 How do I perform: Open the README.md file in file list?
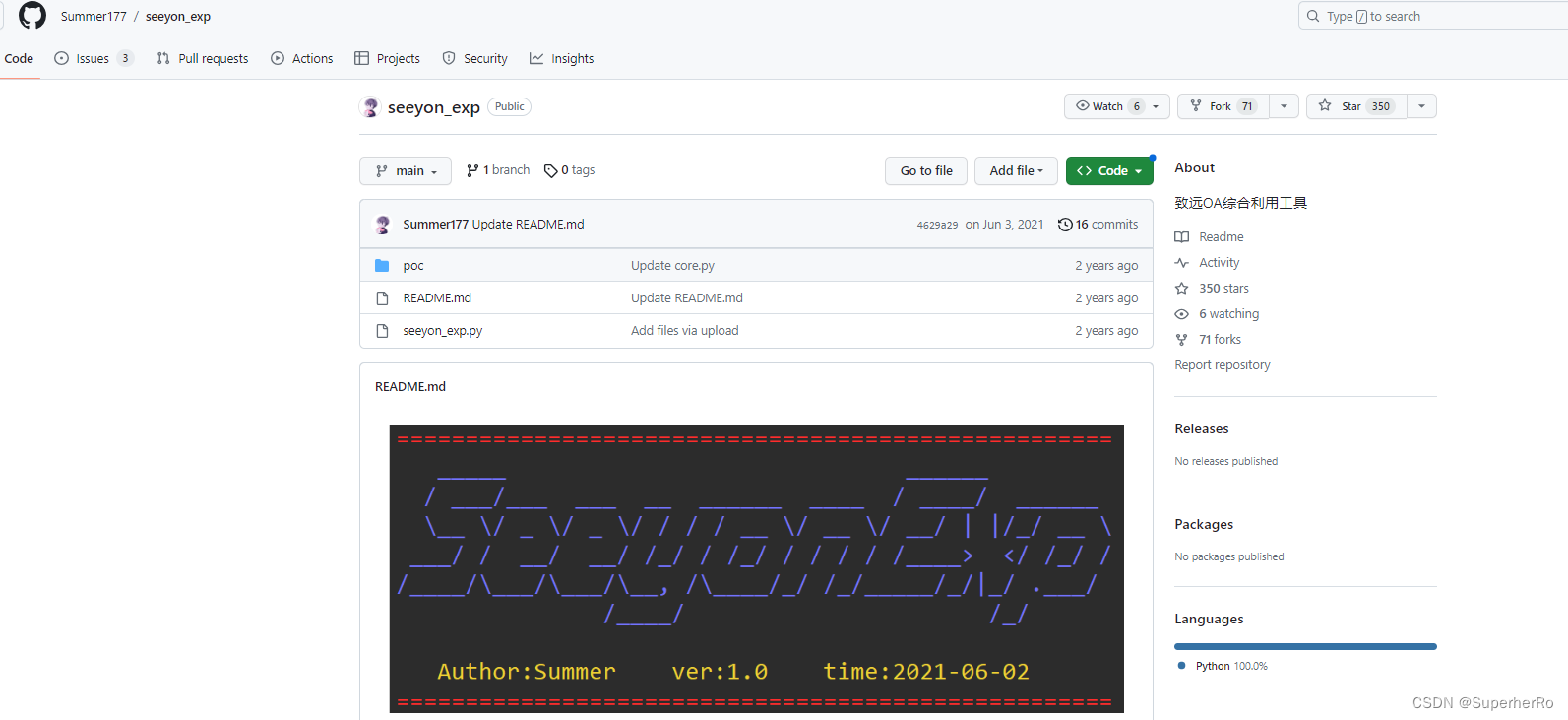point(437,298)
